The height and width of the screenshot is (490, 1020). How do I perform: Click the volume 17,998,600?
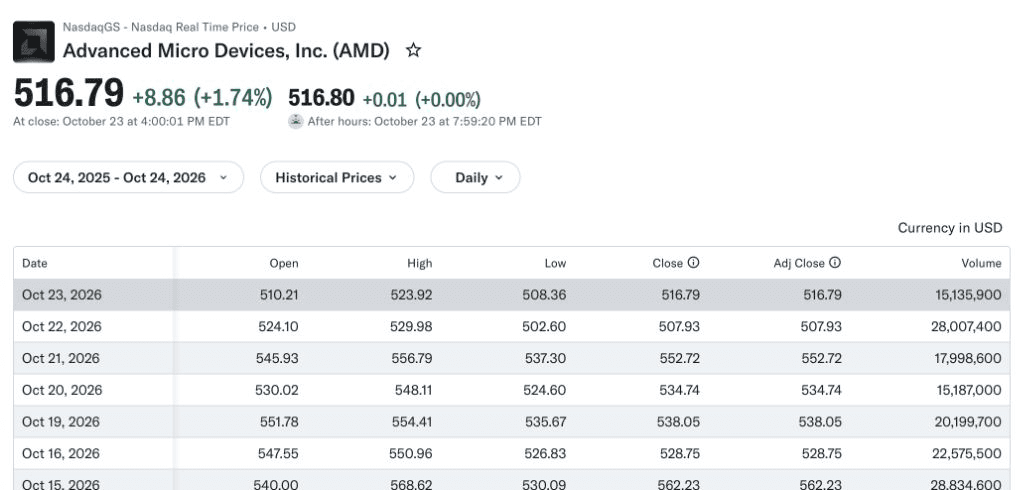[967, 359]
